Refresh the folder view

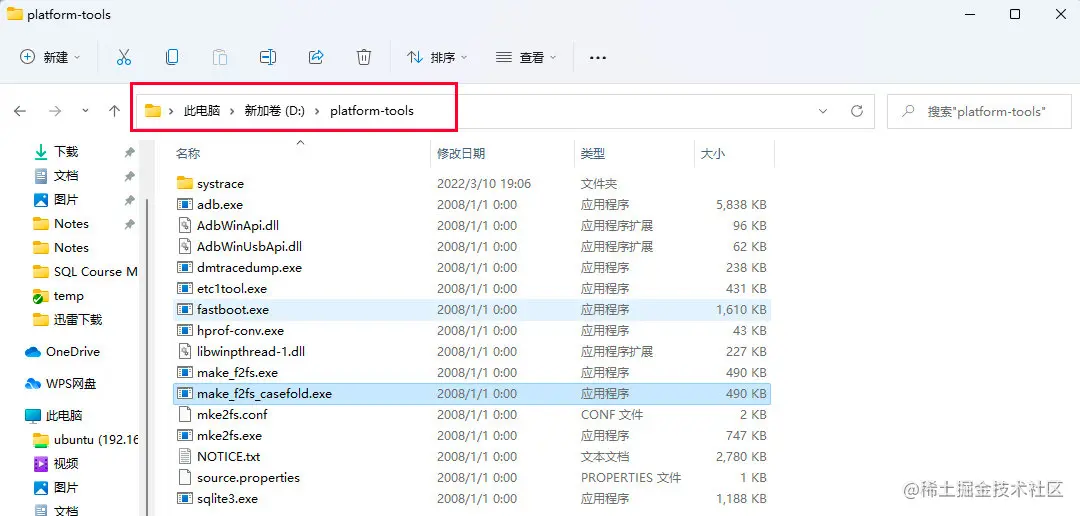point(857,111)
